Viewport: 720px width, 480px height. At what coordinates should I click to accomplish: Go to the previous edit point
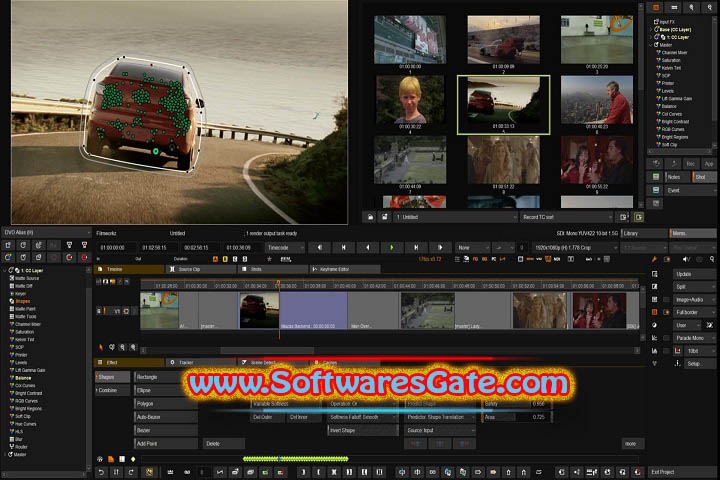coord(343,248)
